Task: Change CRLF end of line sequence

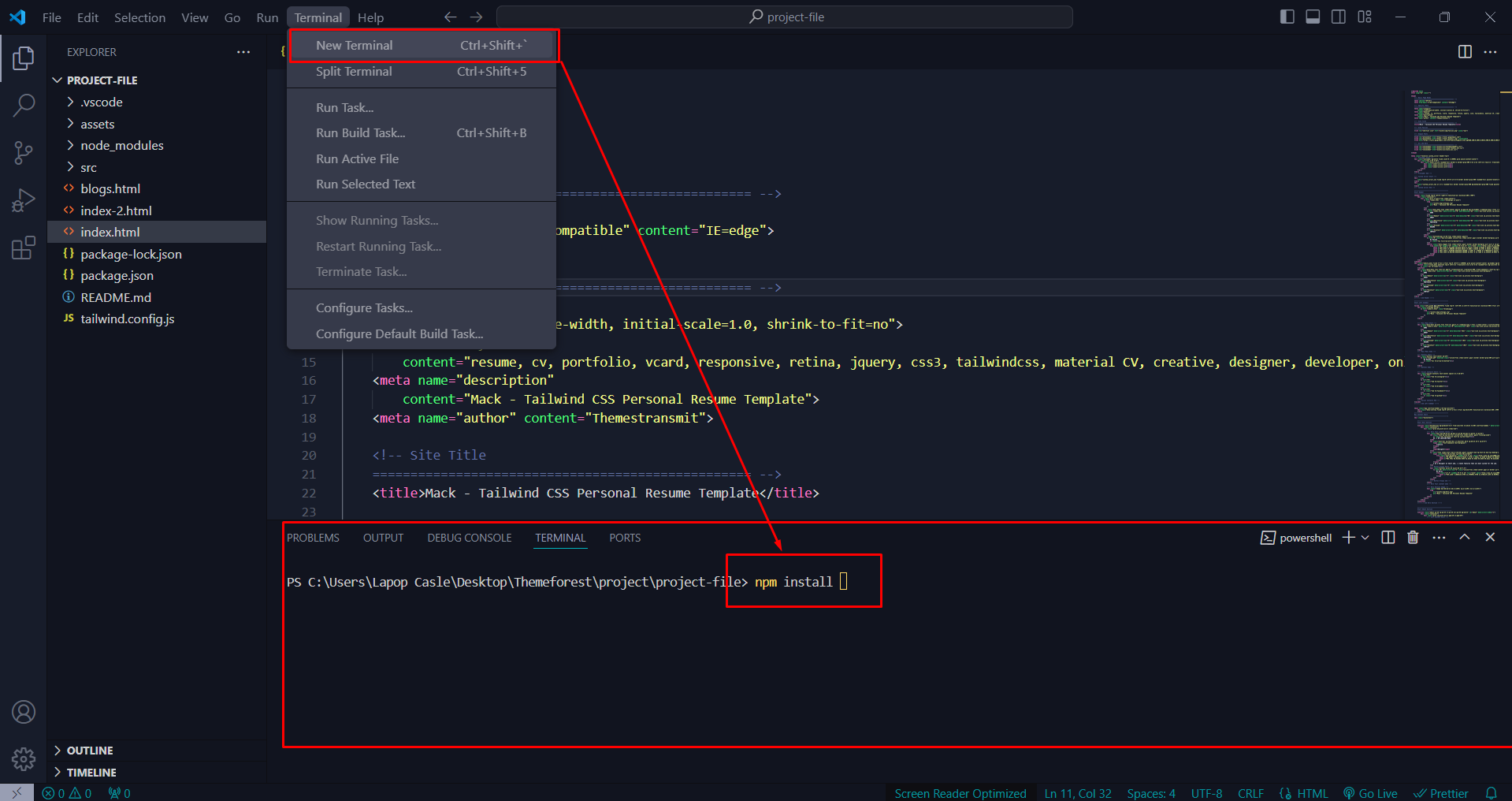Action: (x=1250, y=793)
